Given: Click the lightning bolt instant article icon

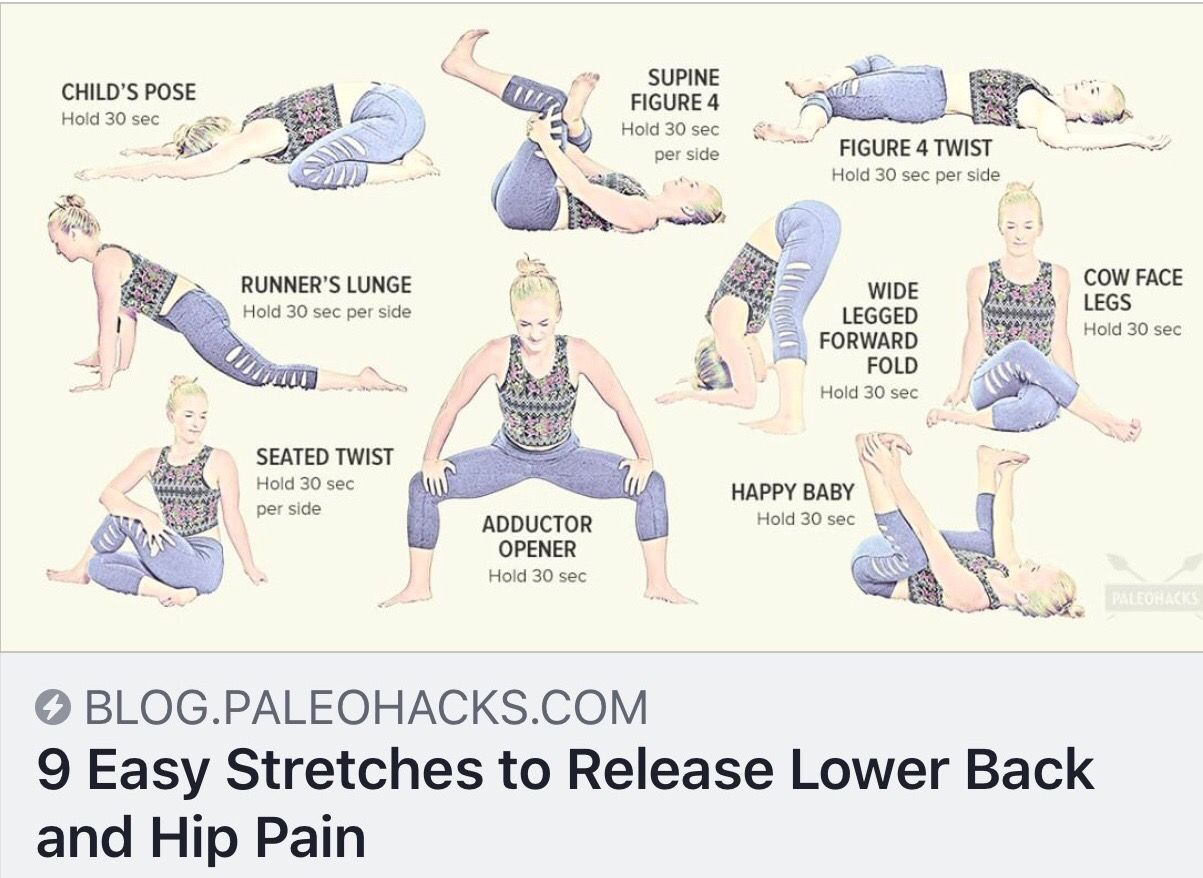Looking at the screenshot, I should coord(53,709).
